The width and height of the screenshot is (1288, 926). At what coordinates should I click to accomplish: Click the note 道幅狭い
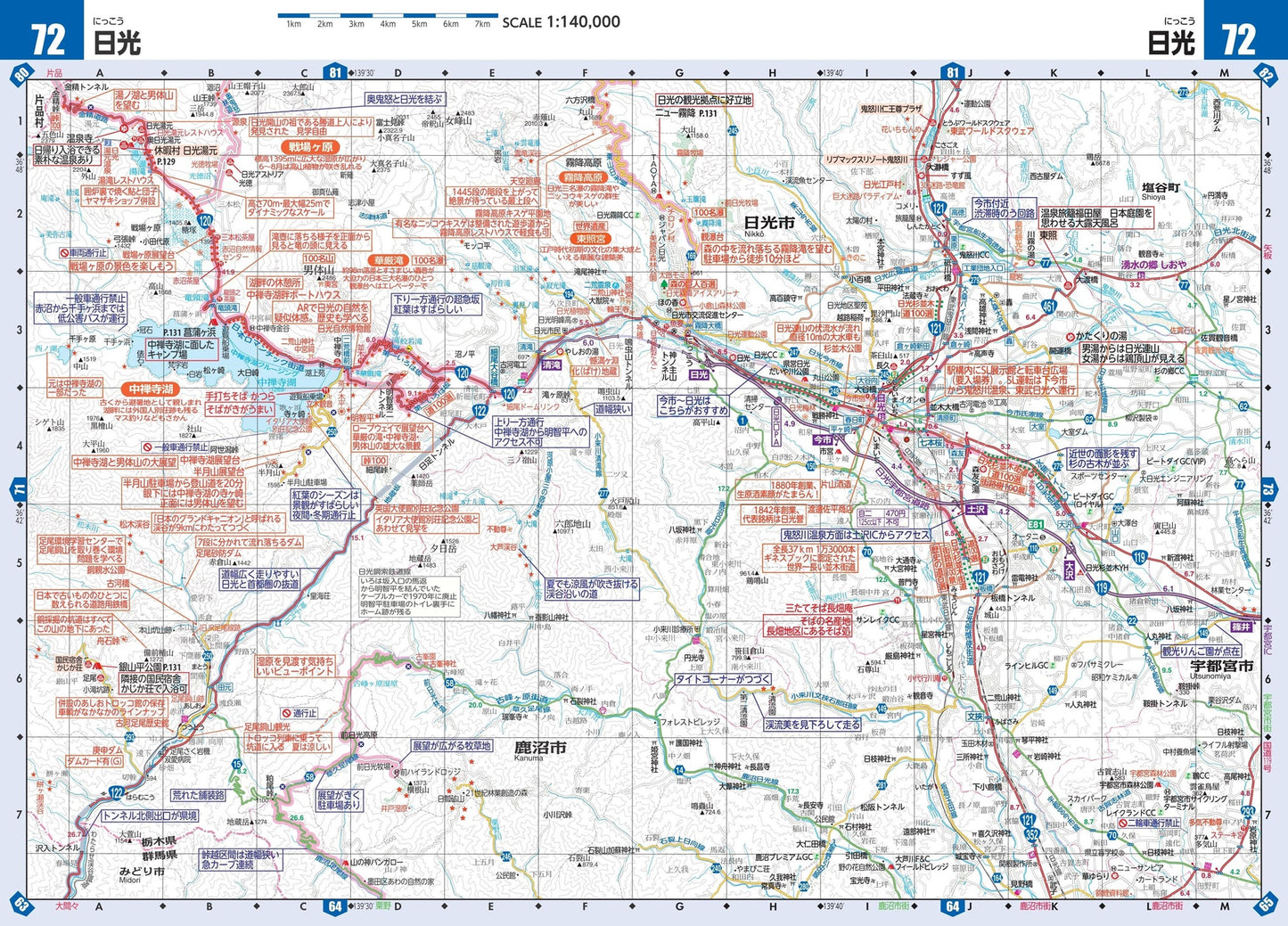(612, 409)
